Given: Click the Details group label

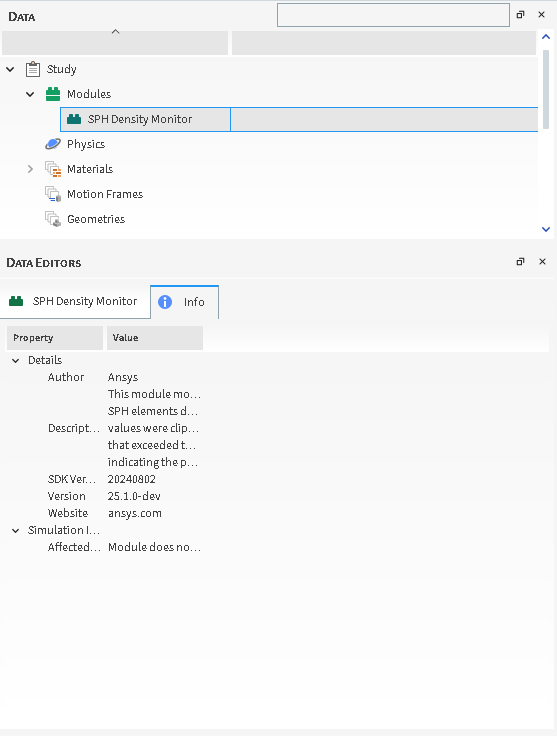Looking at the screenshot, I should click(45, 360).
